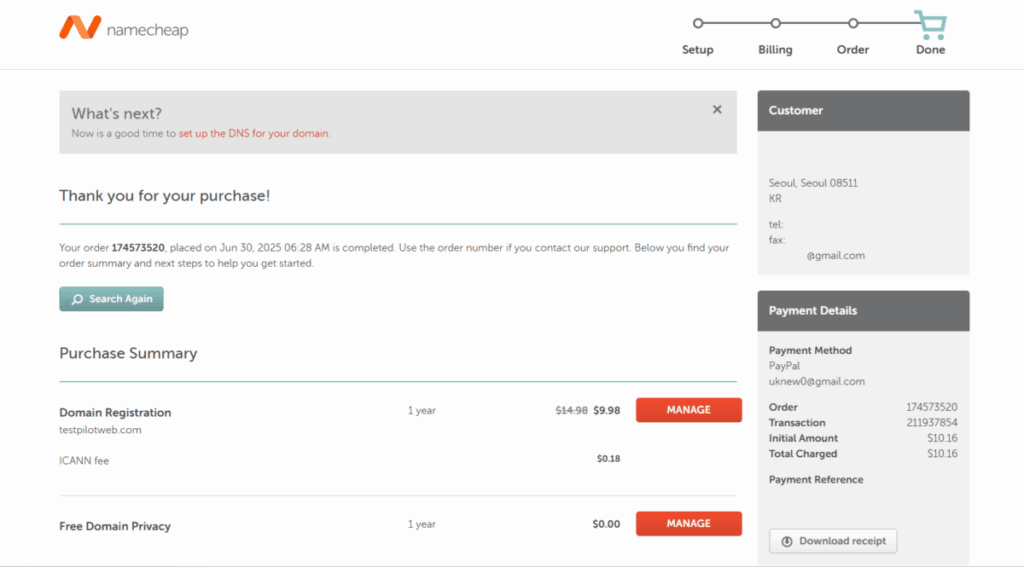Select the Payment Details panel header
This screenshot has width=1024, height=567.
click(863, 311)
